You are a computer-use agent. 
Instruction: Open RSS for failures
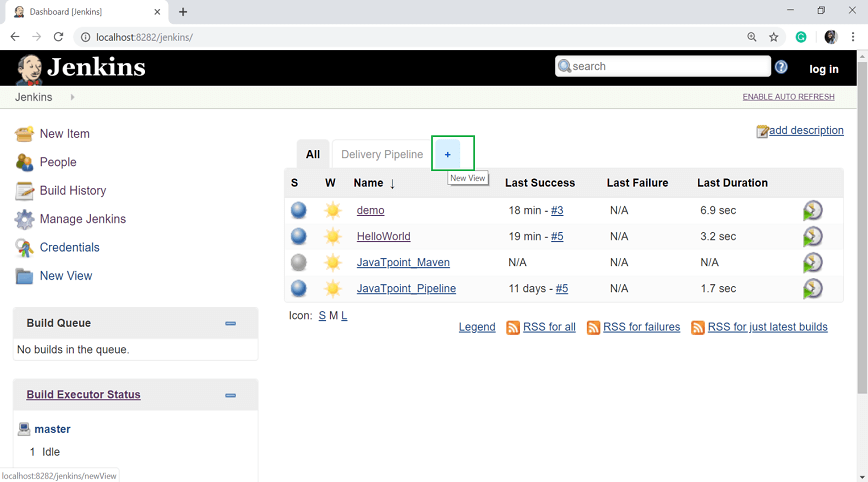coord(641,327)
